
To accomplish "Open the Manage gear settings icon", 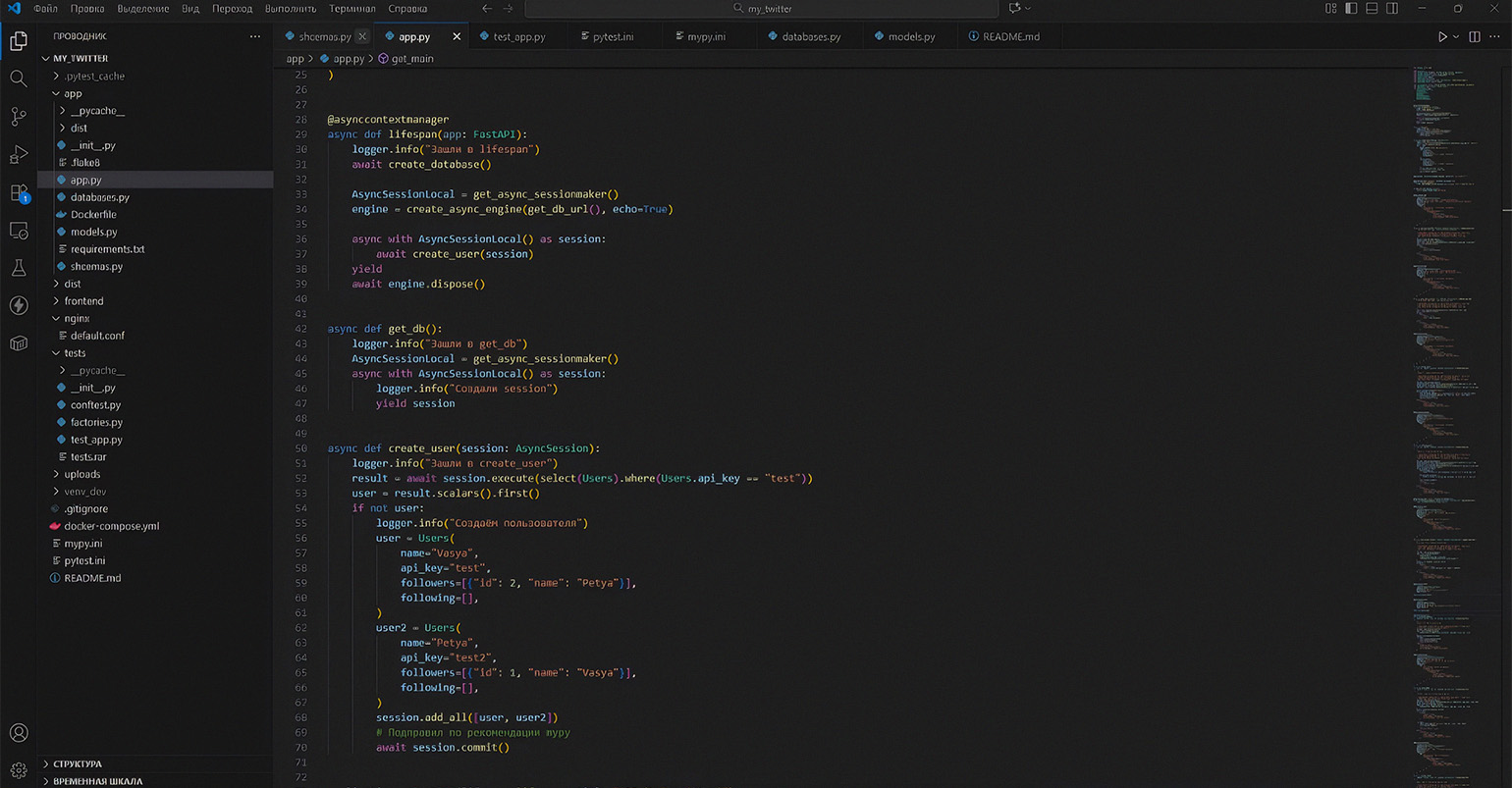I will (x=18, y=770).
